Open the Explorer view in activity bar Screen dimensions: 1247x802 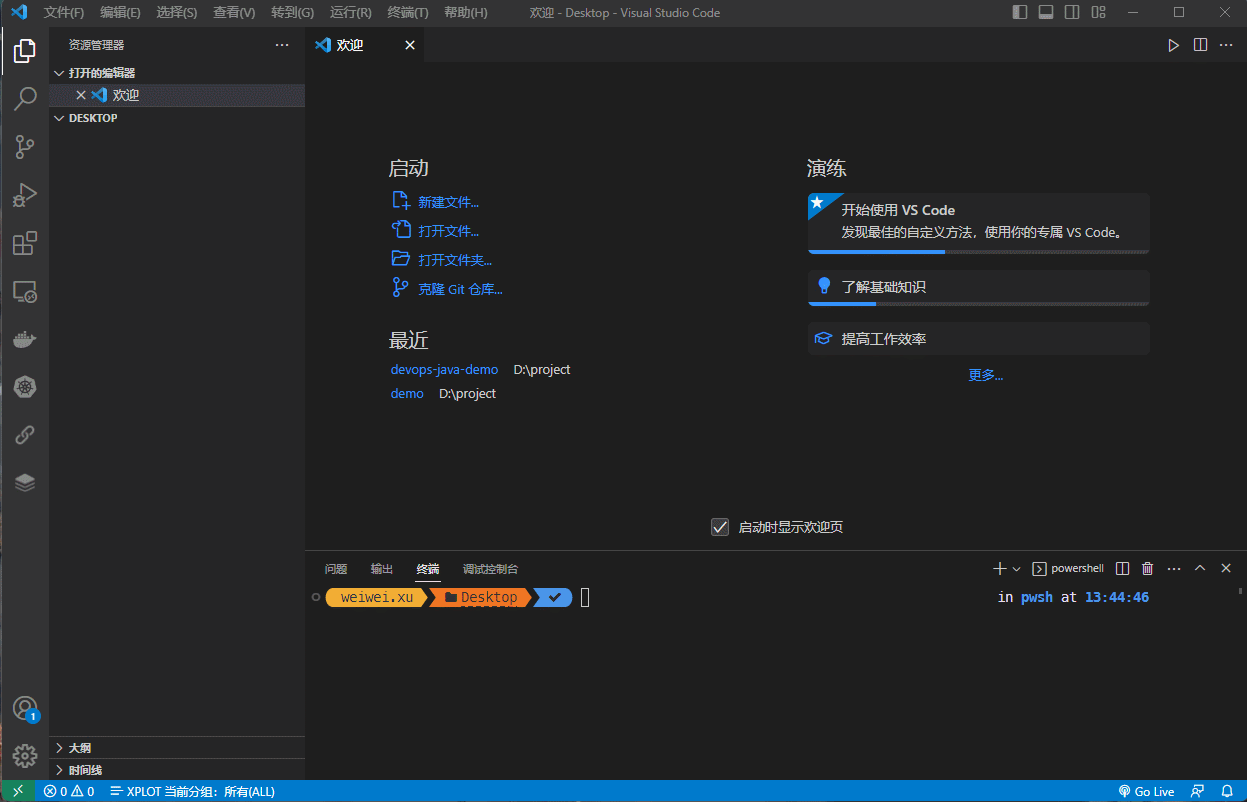pyautogui.click(x=25, y=50)
